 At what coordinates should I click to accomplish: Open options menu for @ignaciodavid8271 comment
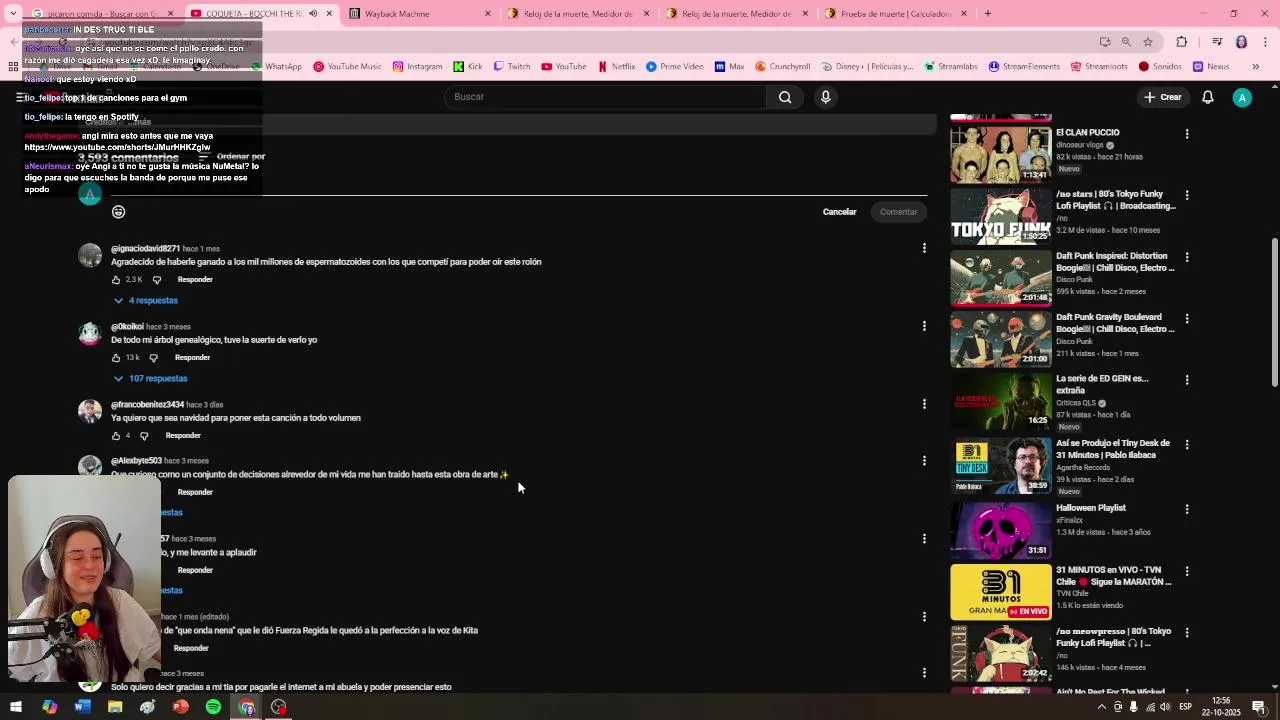(924, 248)
